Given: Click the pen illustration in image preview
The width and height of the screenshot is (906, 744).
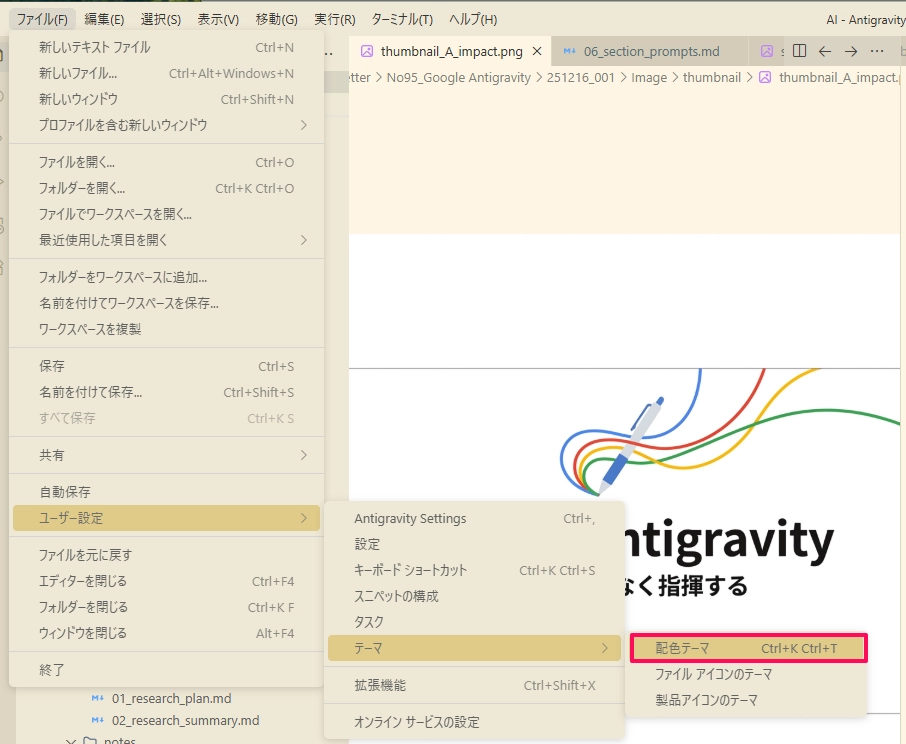Looking at the screenshot, I should pos(632,445).
